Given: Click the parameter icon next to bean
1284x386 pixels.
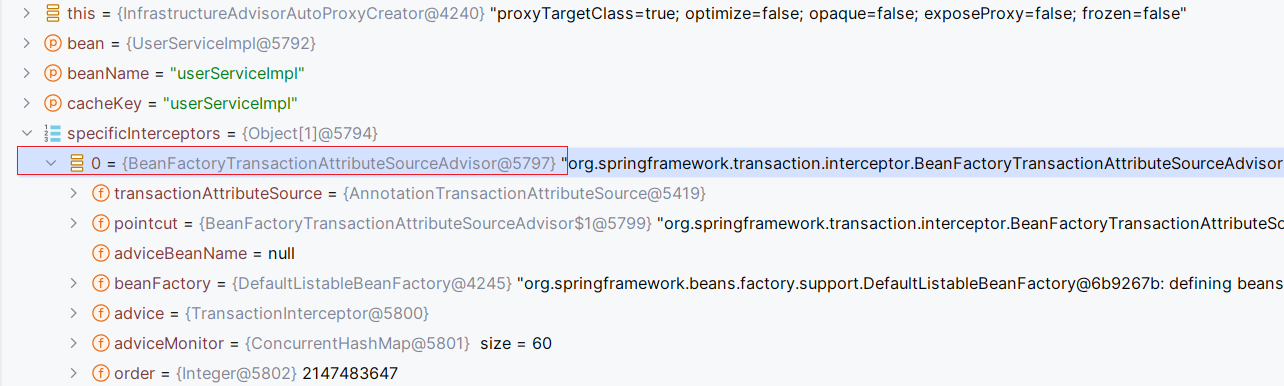Looking at the screenshot, I should [52, 43].
